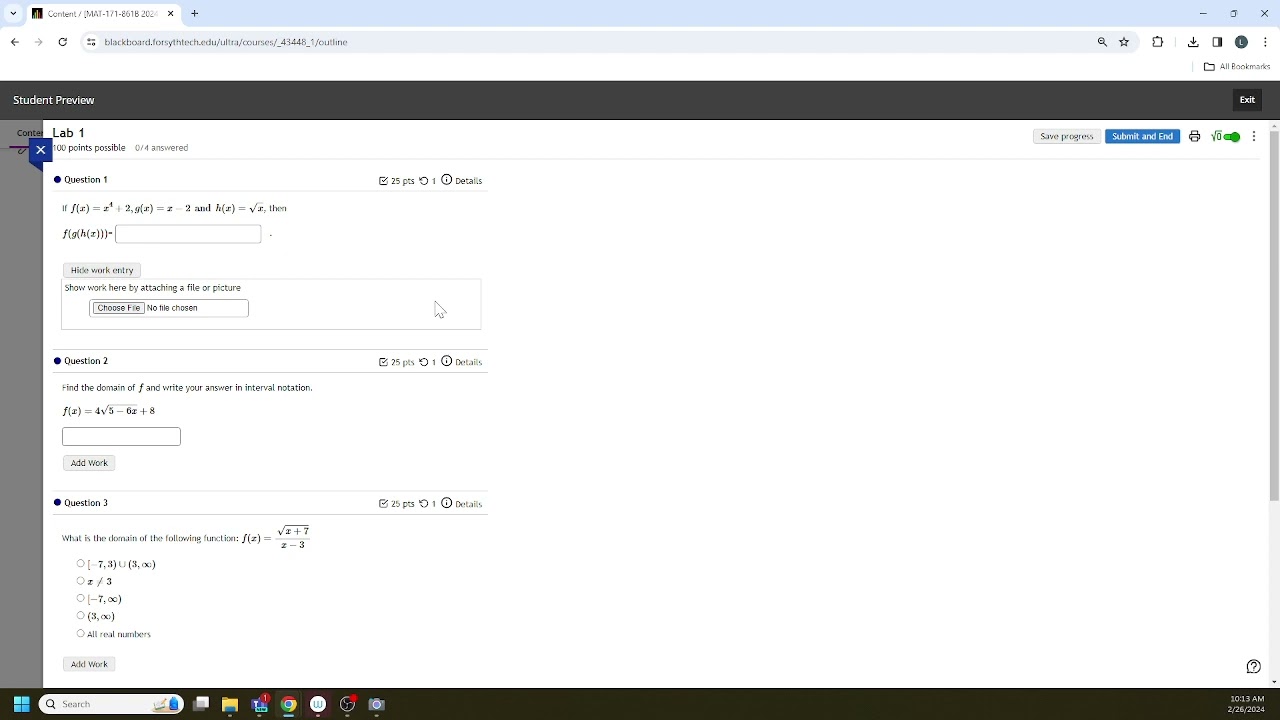Open a new browser tab

point(195,14)
